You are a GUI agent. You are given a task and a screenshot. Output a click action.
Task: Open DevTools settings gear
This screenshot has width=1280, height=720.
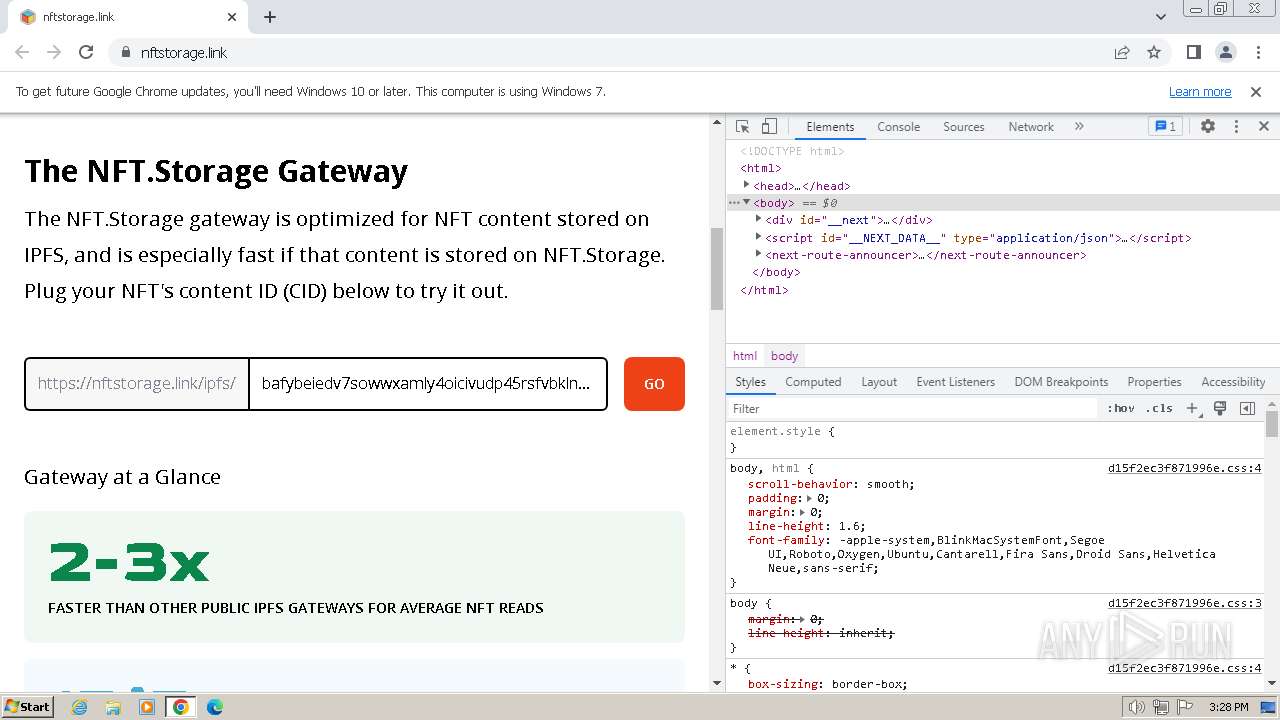[x=1208, y=127]
